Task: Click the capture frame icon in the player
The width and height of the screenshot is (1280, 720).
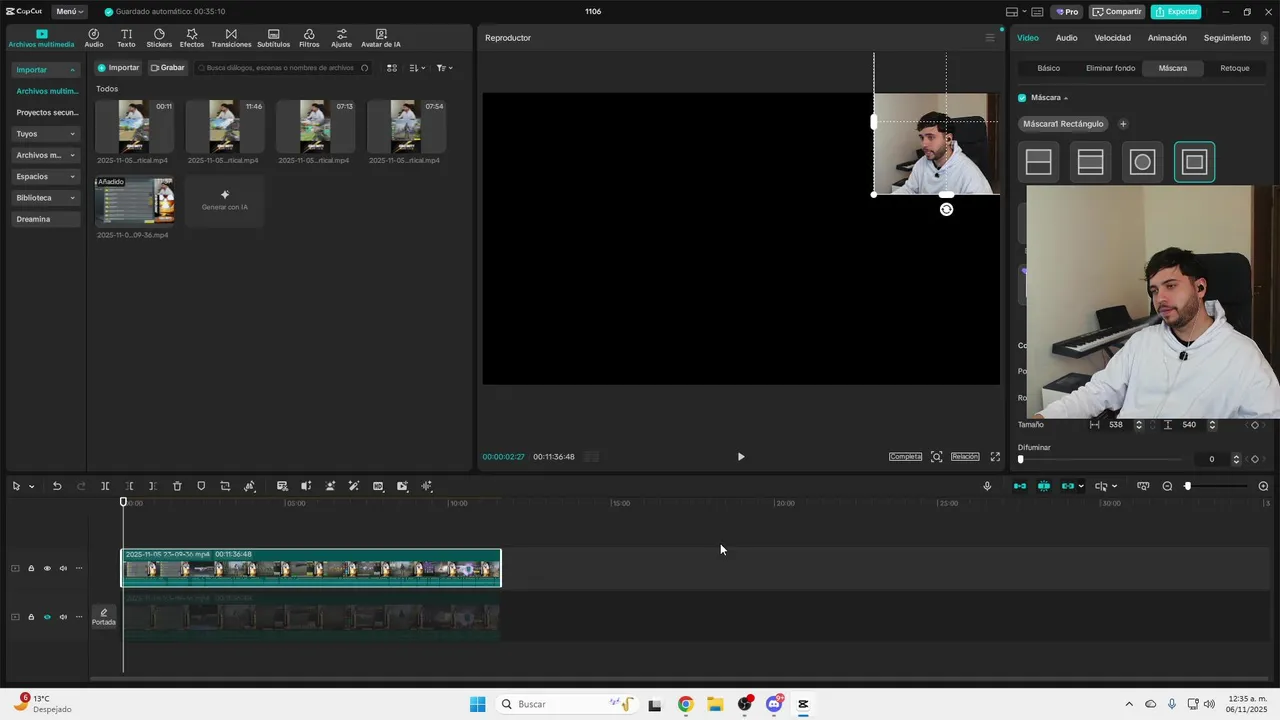Action: pyautogui.click(x=936, y=457)
